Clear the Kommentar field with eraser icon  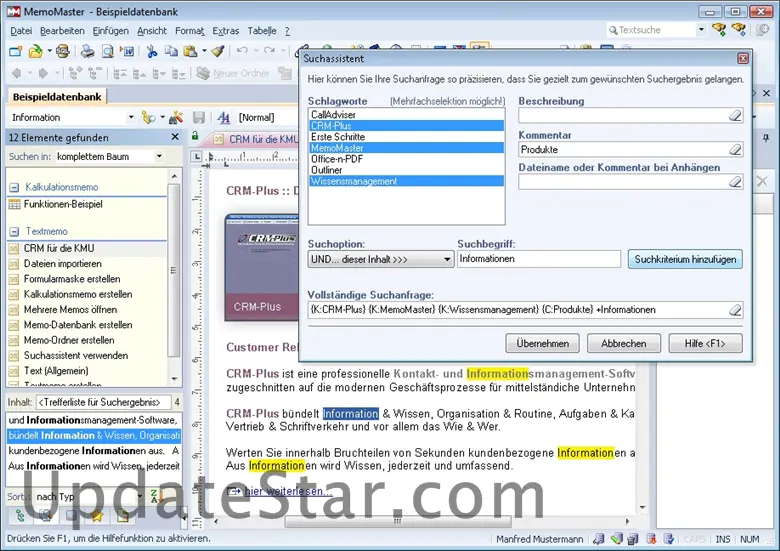click(735, 150)
